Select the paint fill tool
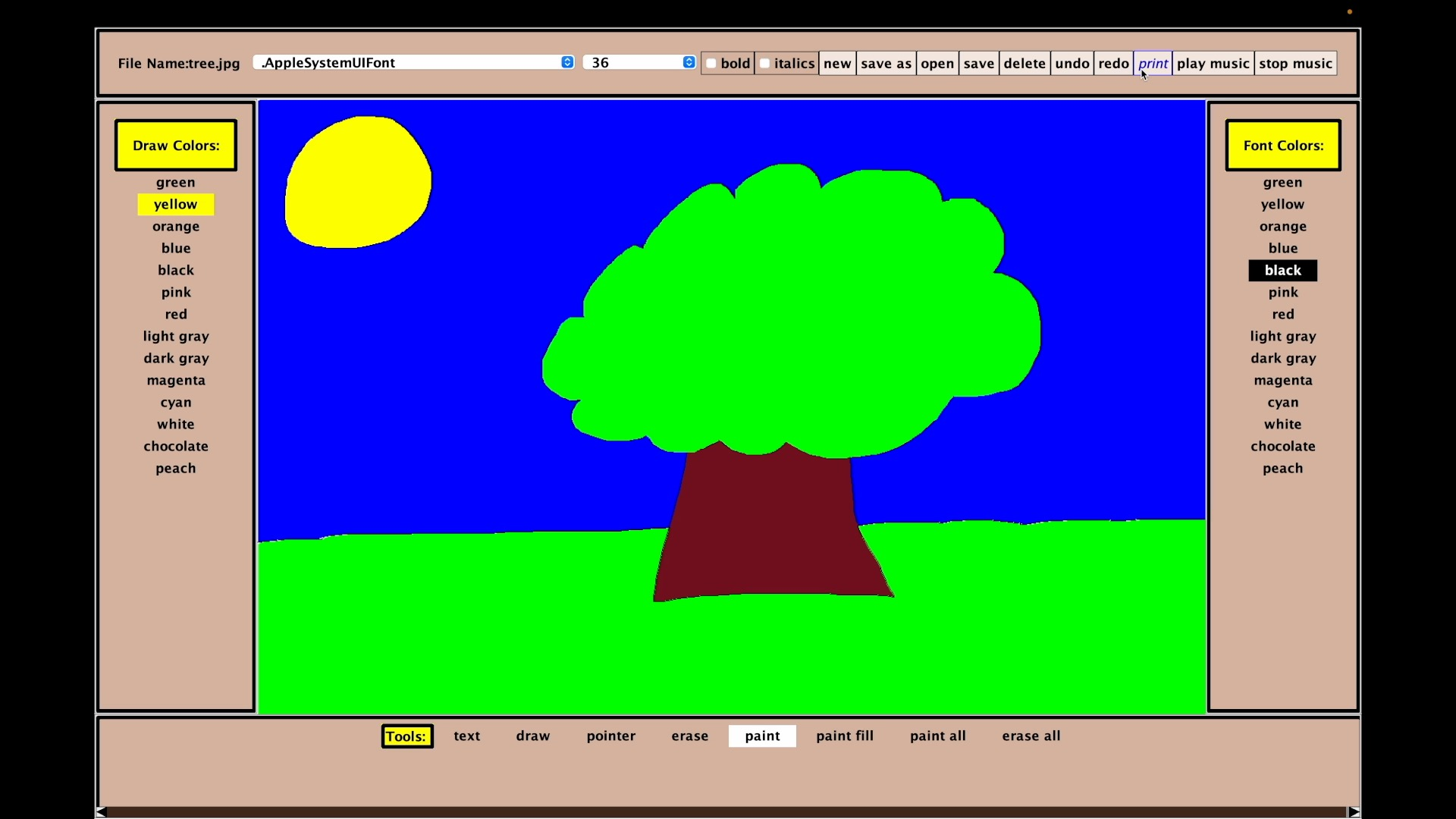1456x819 pixels. pos(844,736)
